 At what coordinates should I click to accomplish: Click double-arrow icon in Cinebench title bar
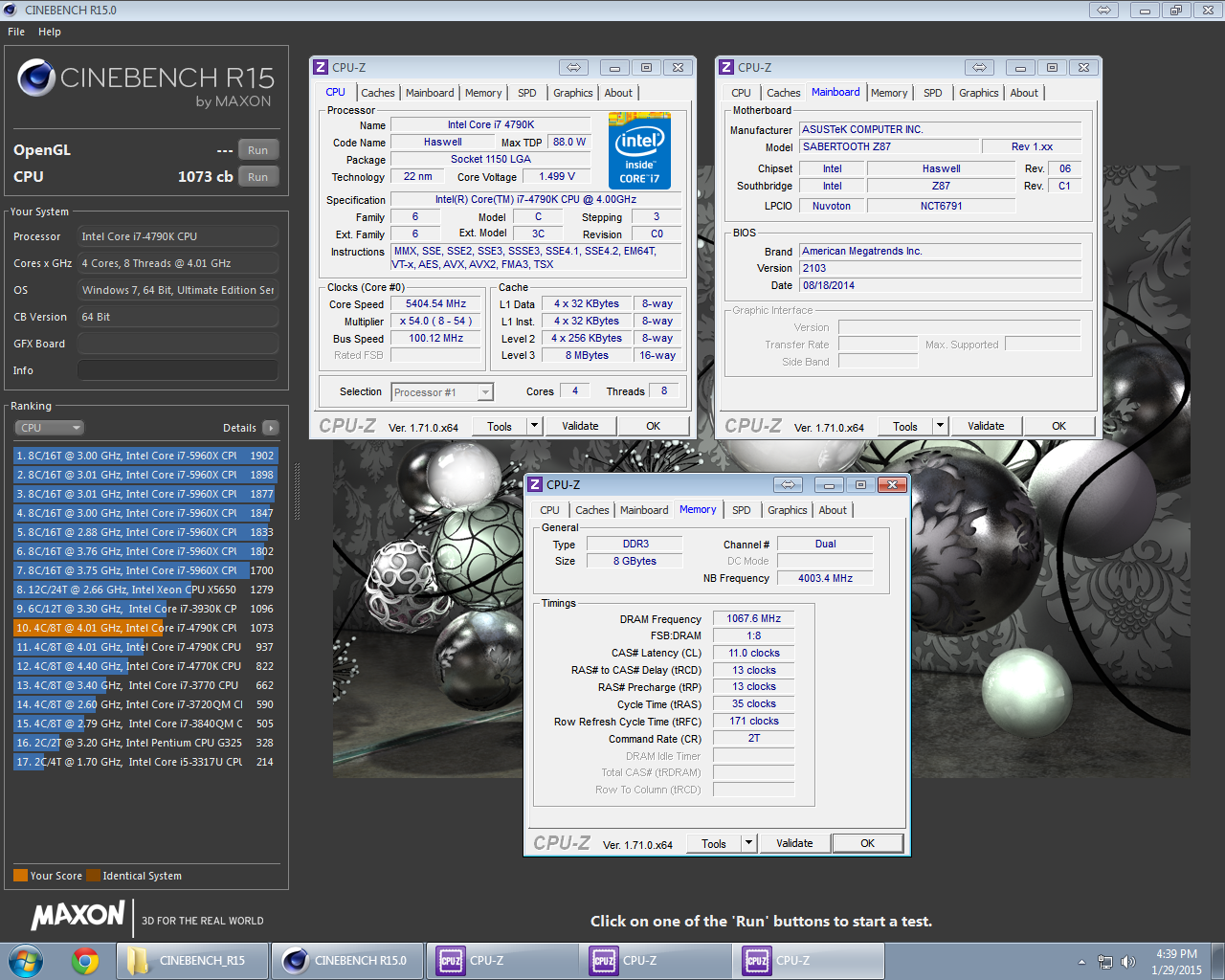pyautogui.click(x=1103, y=10)
